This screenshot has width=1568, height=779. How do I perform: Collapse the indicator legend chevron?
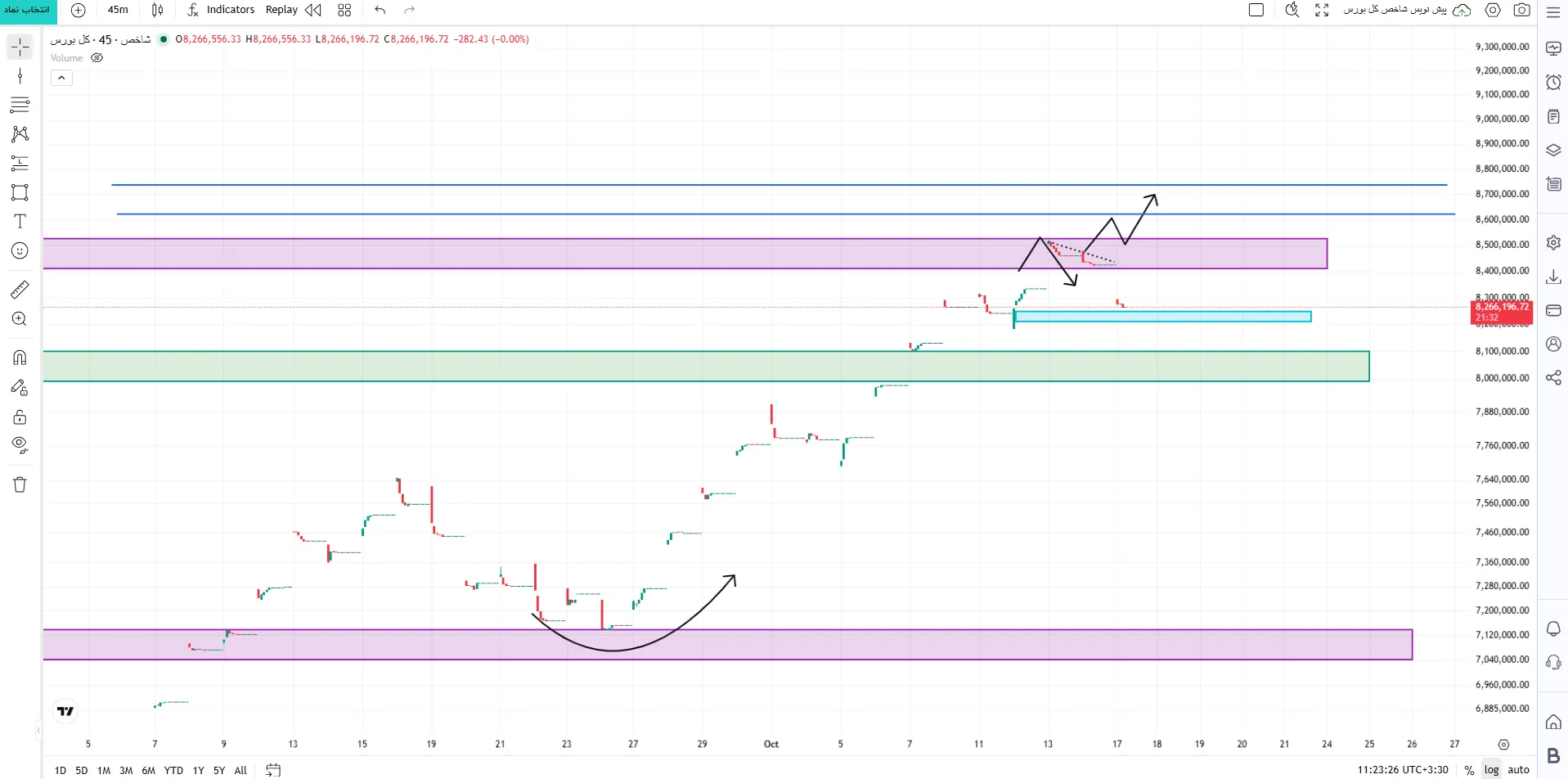point(61,78)
